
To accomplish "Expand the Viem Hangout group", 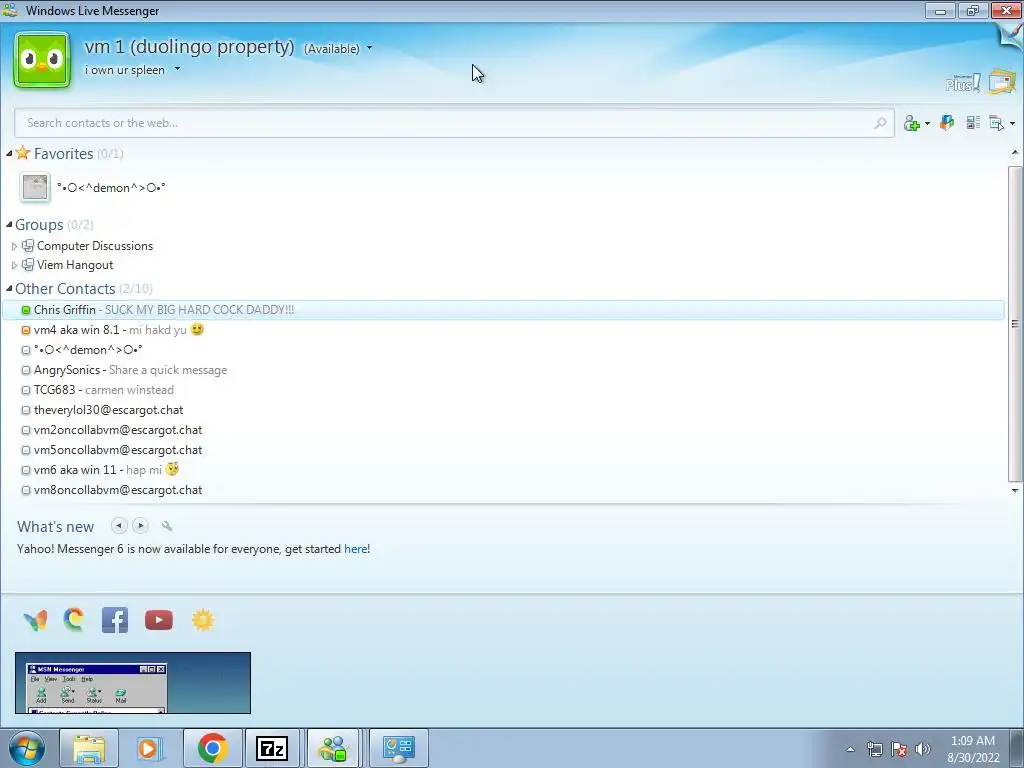I will tap(14, 265).
